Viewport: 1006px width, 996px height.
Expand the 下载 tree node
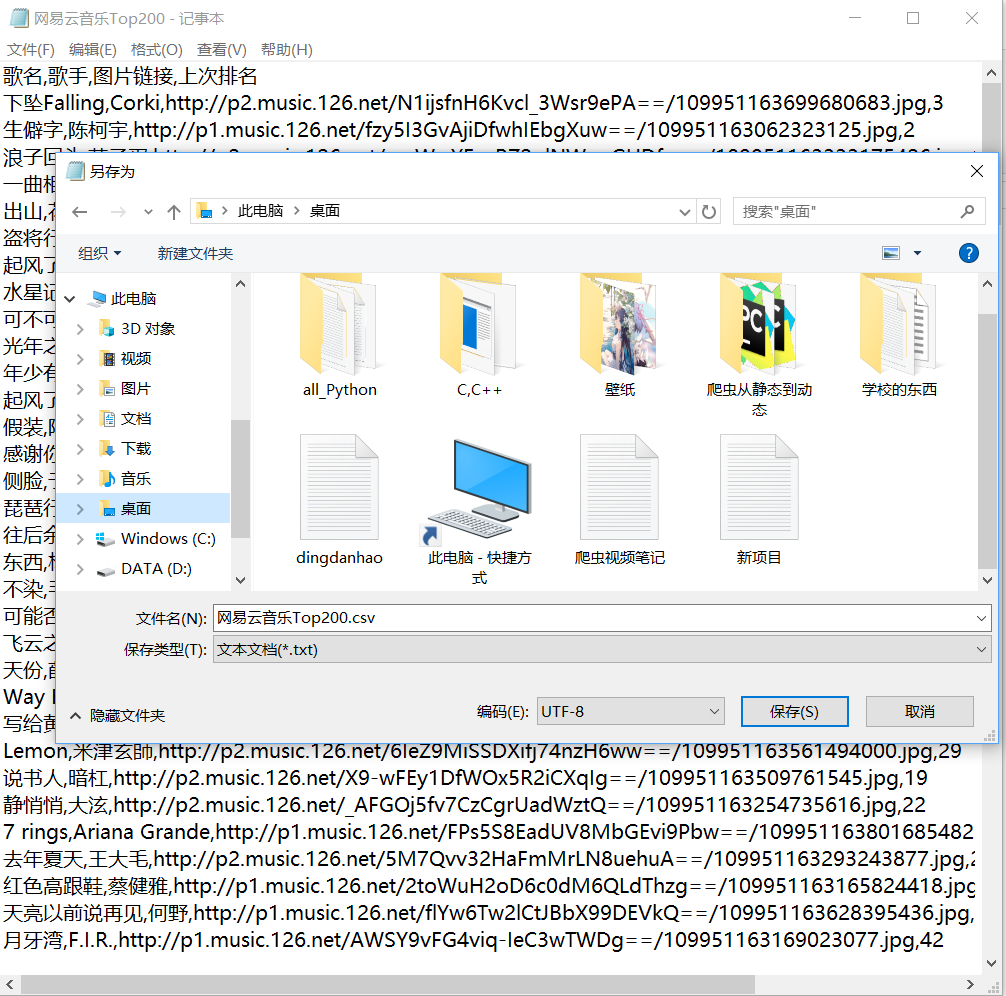pos(80,449)
